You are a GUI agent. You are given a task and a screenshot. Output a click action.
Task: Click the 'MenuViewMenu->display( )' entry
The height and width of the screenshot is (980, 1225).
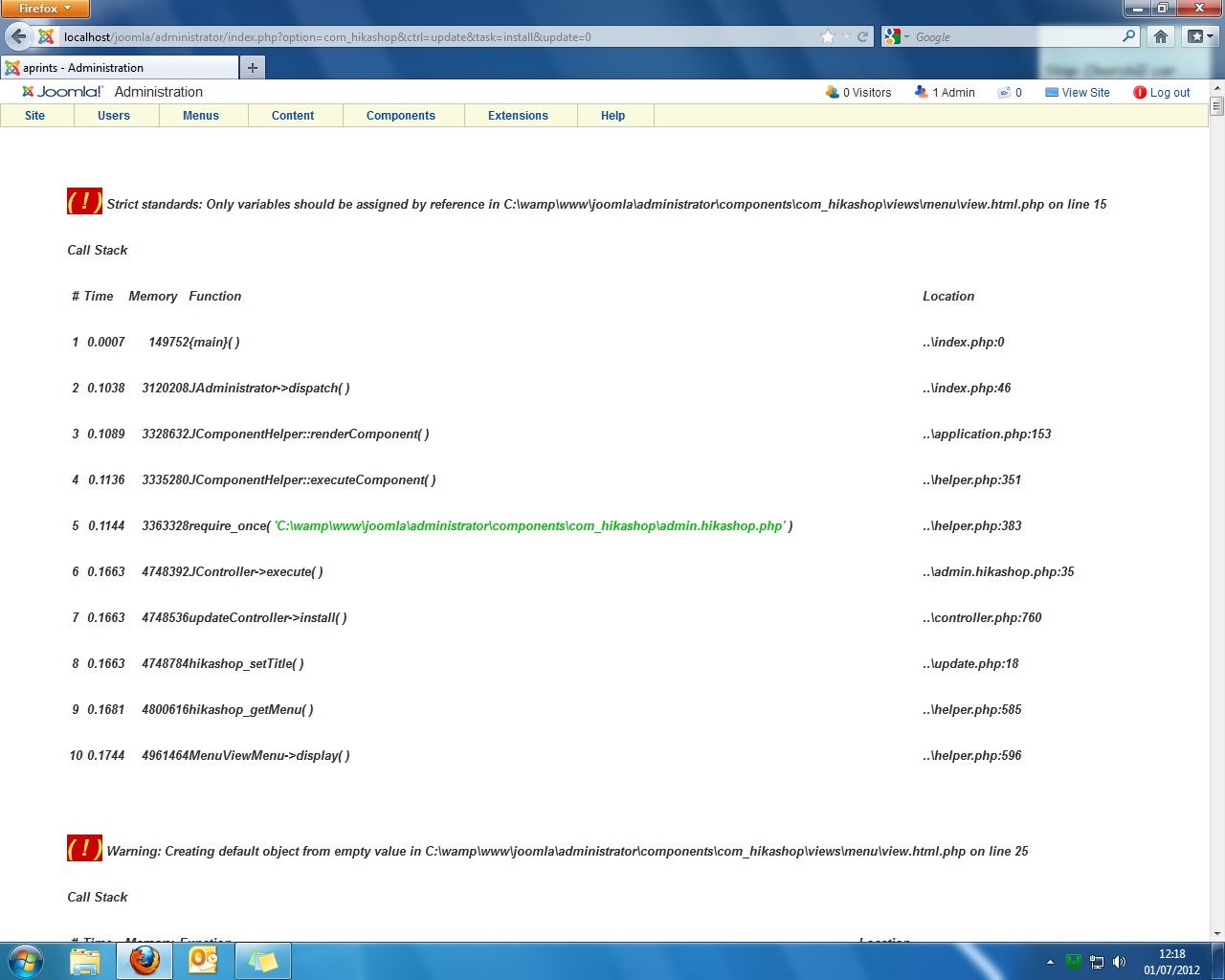[270, 756]
